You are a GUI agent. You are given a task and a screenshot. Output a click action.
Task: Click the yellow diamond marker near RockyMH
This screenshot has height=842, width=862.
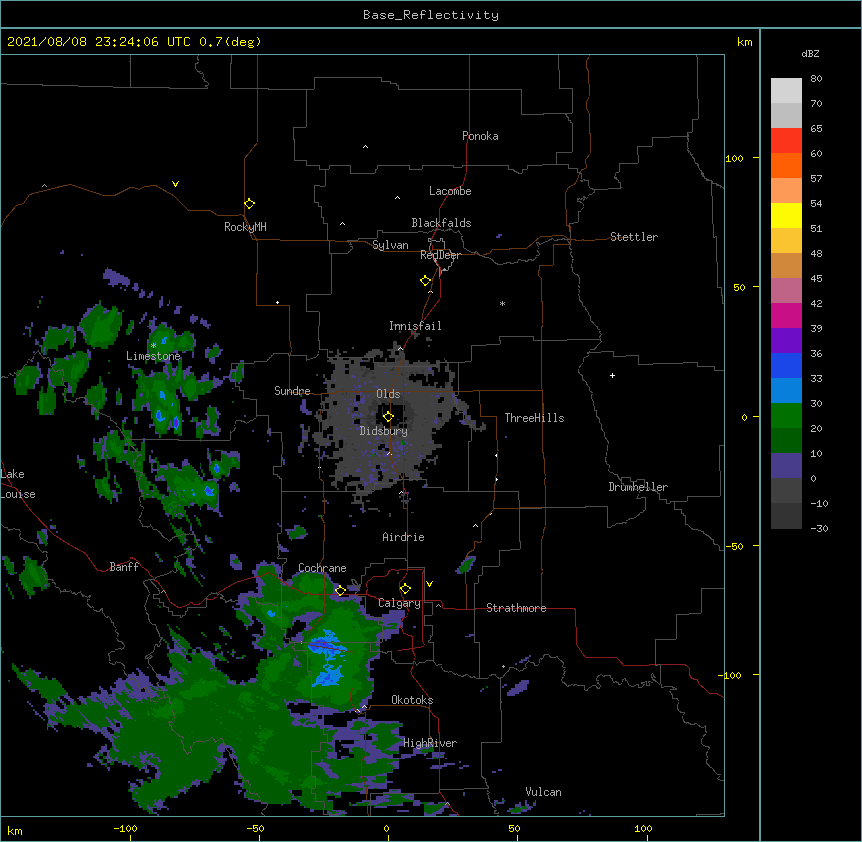tap(249, 203)
